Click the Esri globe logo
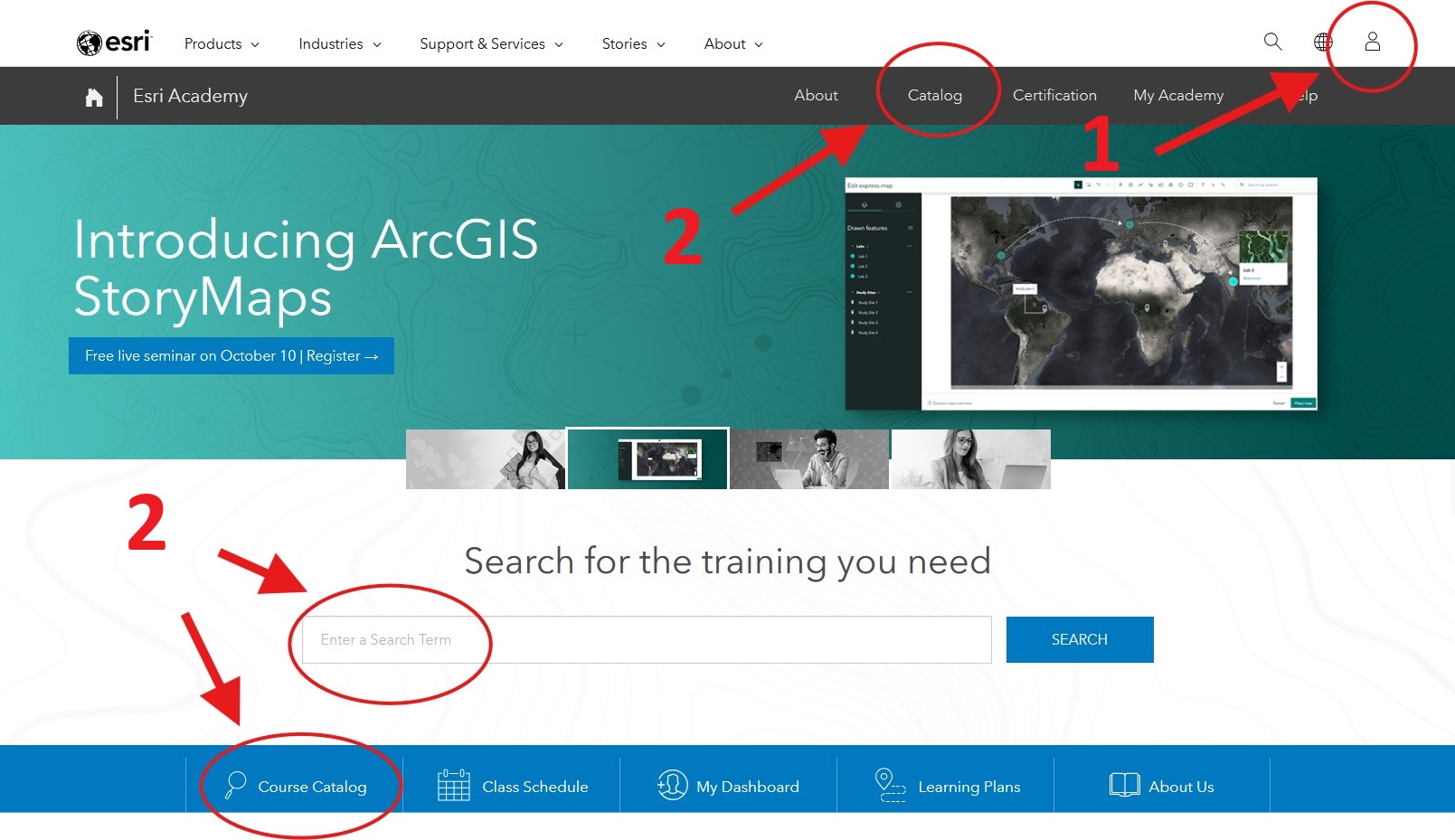Screen dimensions: 1455x840 [x=89, y=43]
